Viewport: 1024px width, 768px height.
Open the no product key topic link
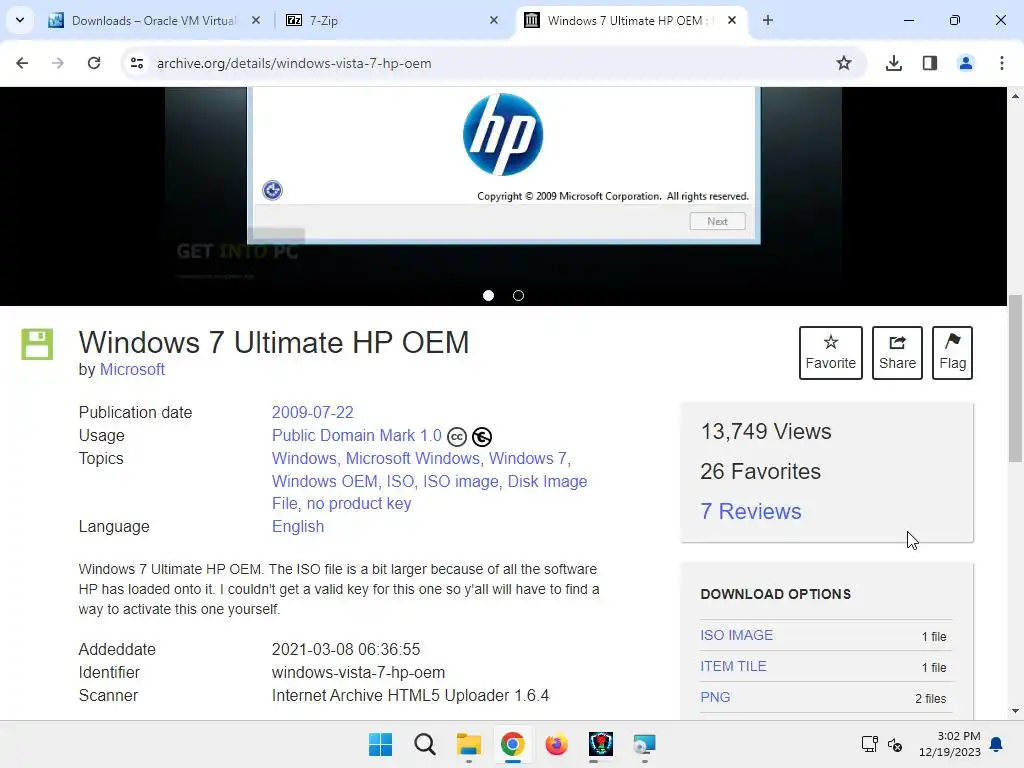pos(359,504)
